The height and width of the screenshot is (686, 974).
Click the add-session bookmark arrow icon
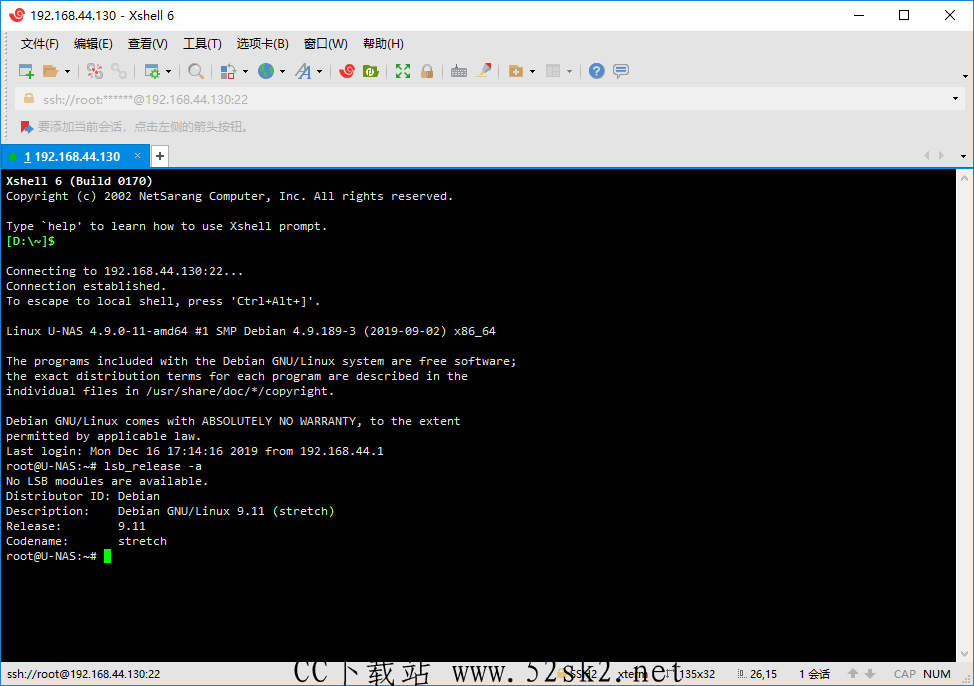(x=27, y=127)
